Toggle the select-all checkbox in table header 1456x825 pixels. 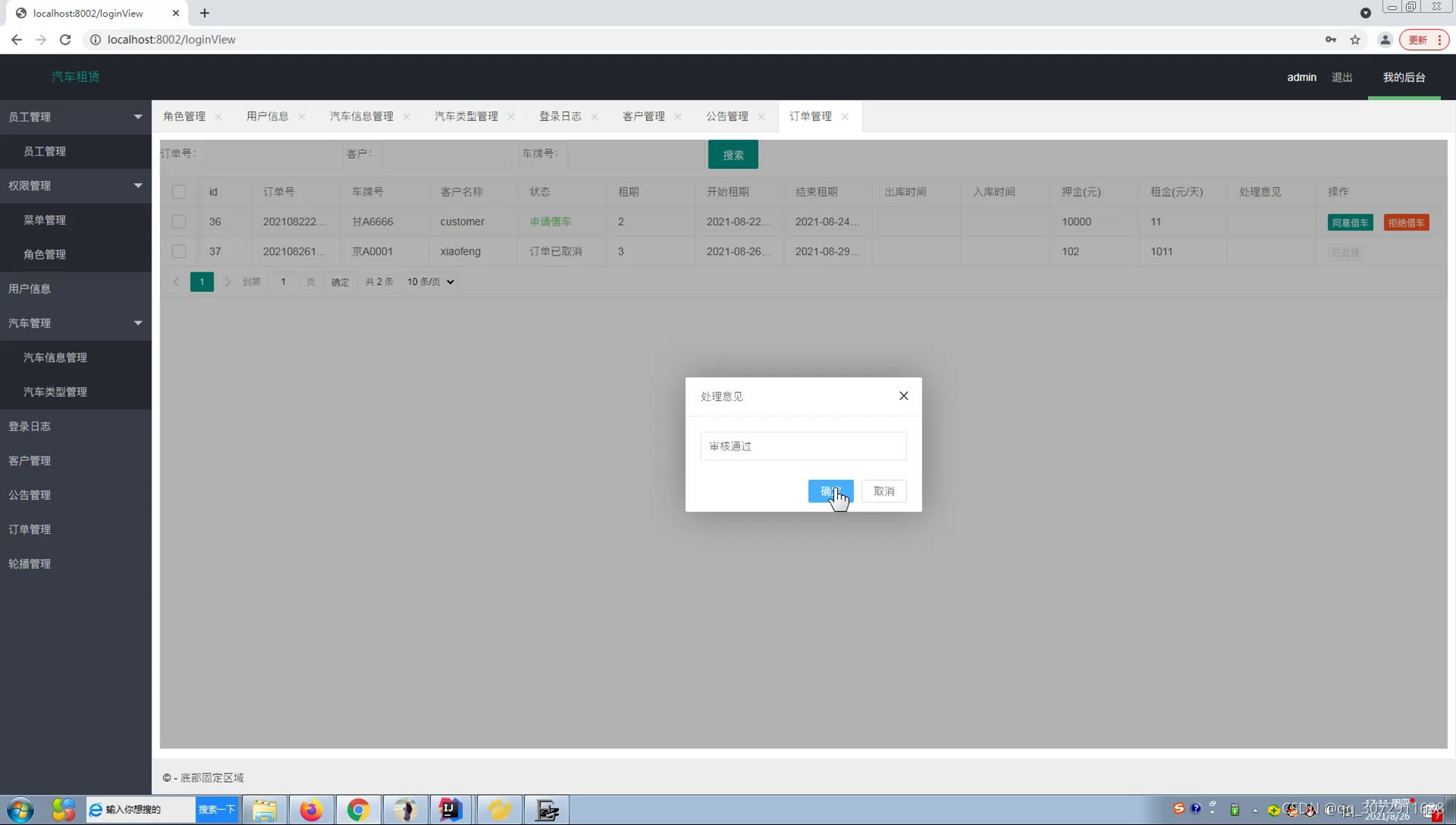tap(179, 192)
